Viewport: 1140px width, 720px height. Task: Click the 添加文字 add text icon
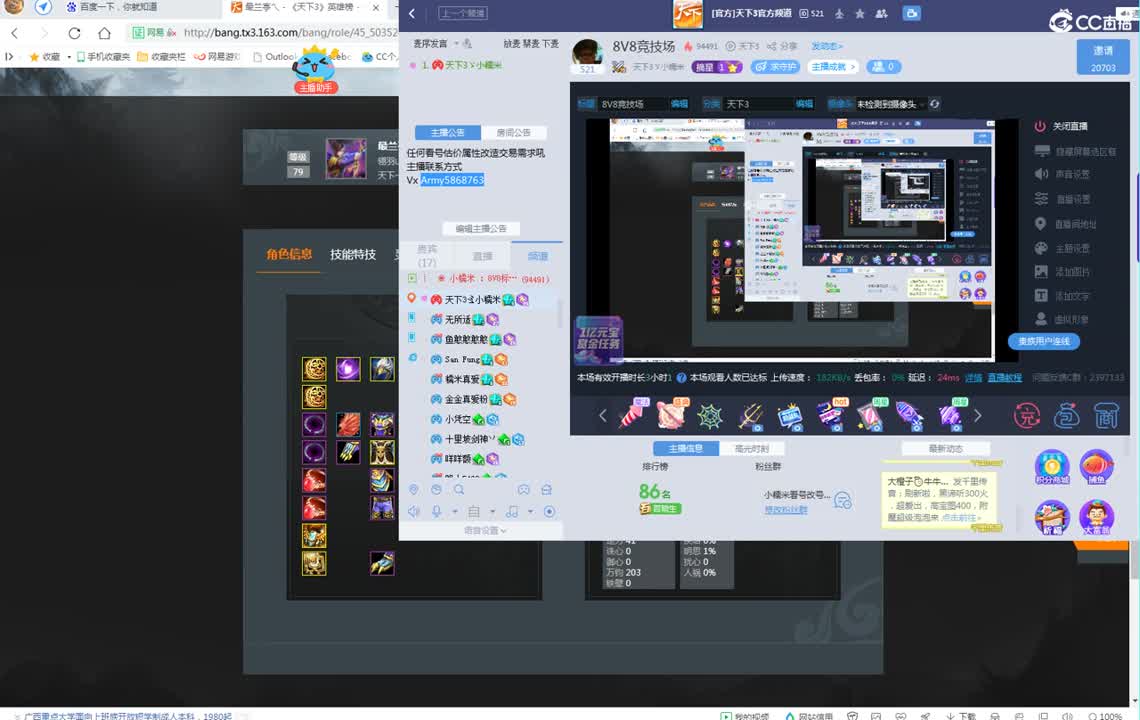tap(1041, 295)
